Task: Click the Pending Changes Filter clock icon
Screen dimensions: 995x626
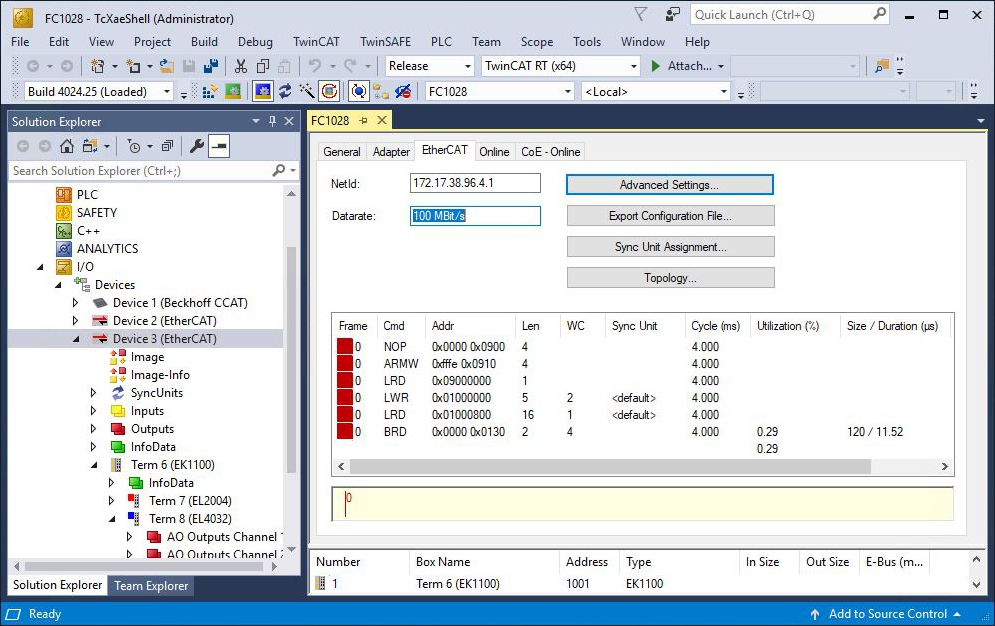Action: [x=134, y=147]
